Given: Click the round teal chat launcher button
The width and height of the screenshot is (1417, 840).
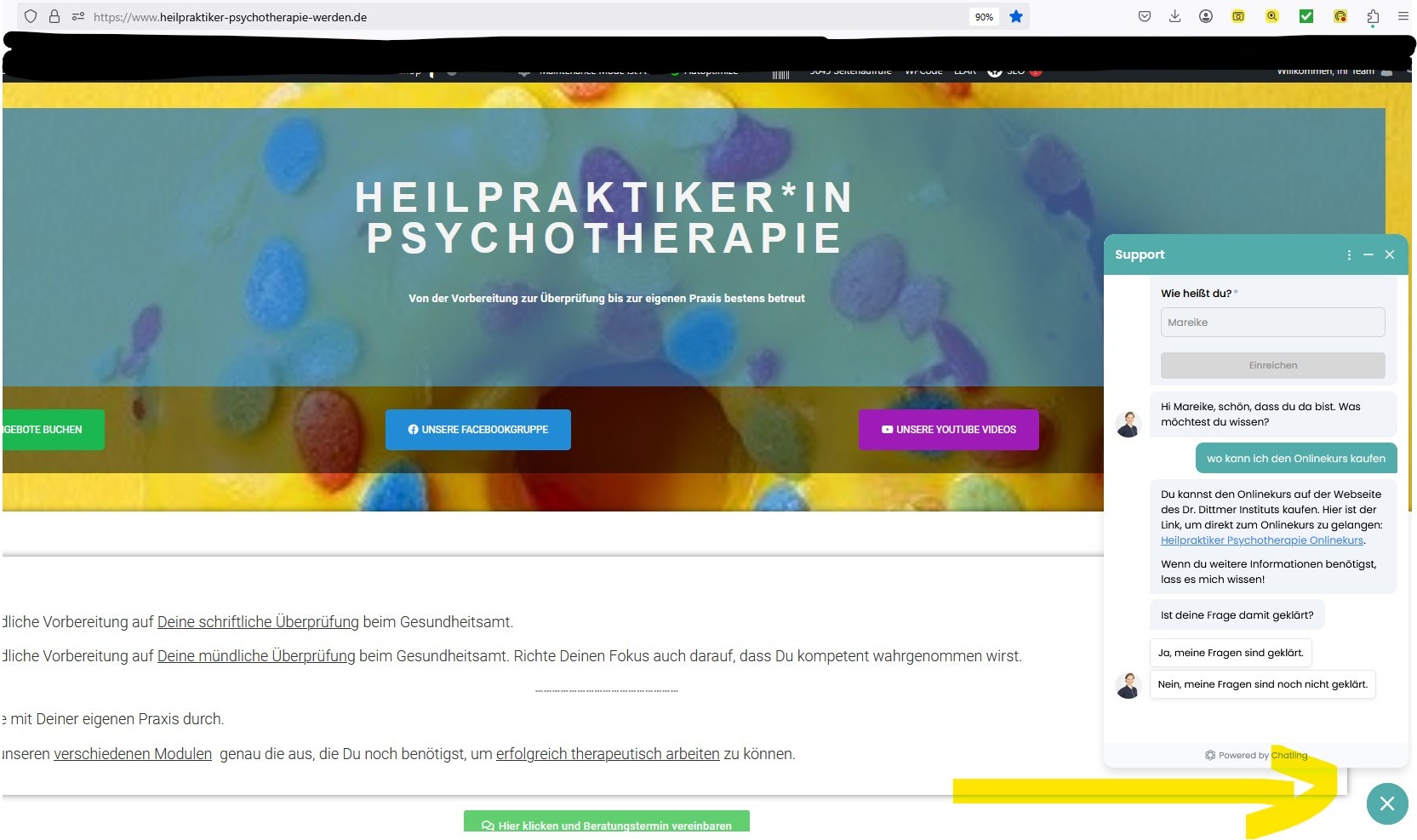Looking at the screenshot, I should (1387, 803).
